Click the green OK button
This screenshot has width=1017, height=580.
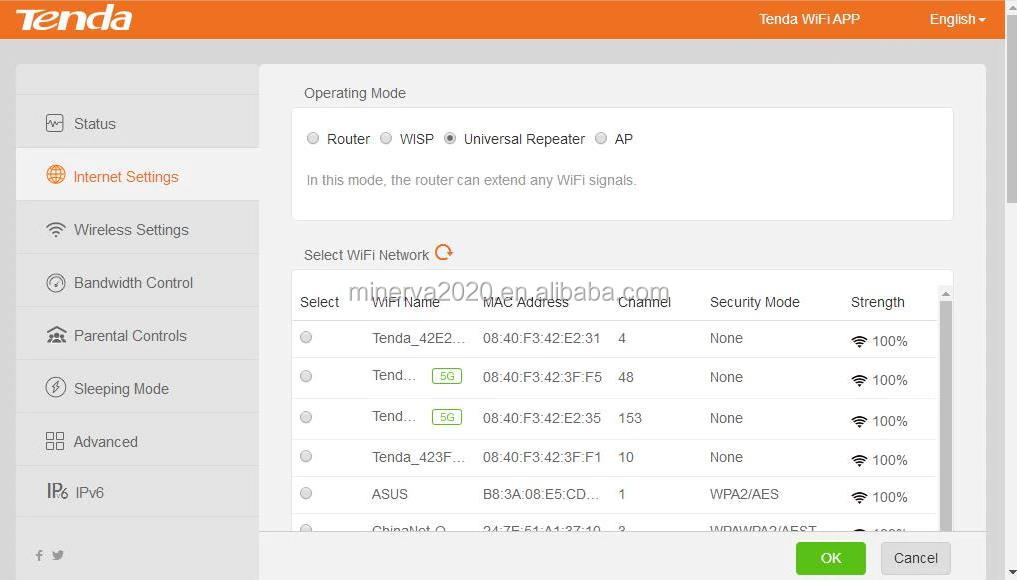point(831,558)
